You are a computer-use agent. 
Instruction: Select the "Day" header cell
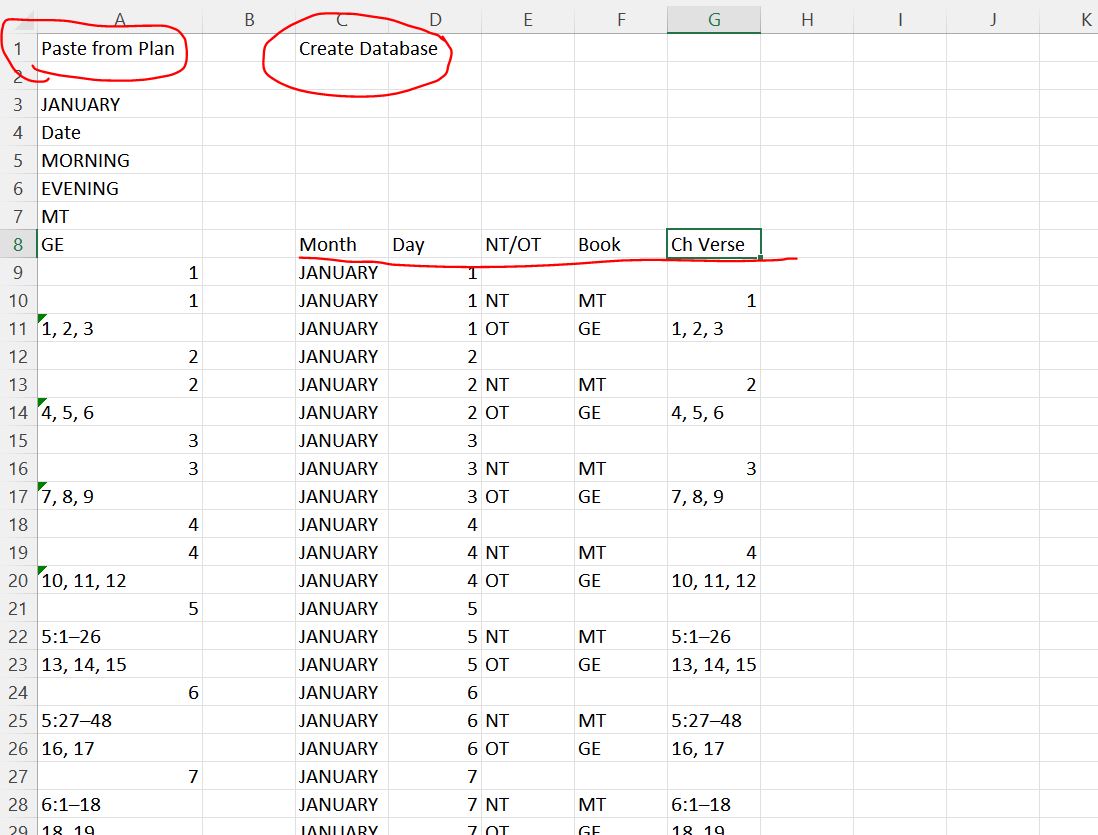(435, 244)
